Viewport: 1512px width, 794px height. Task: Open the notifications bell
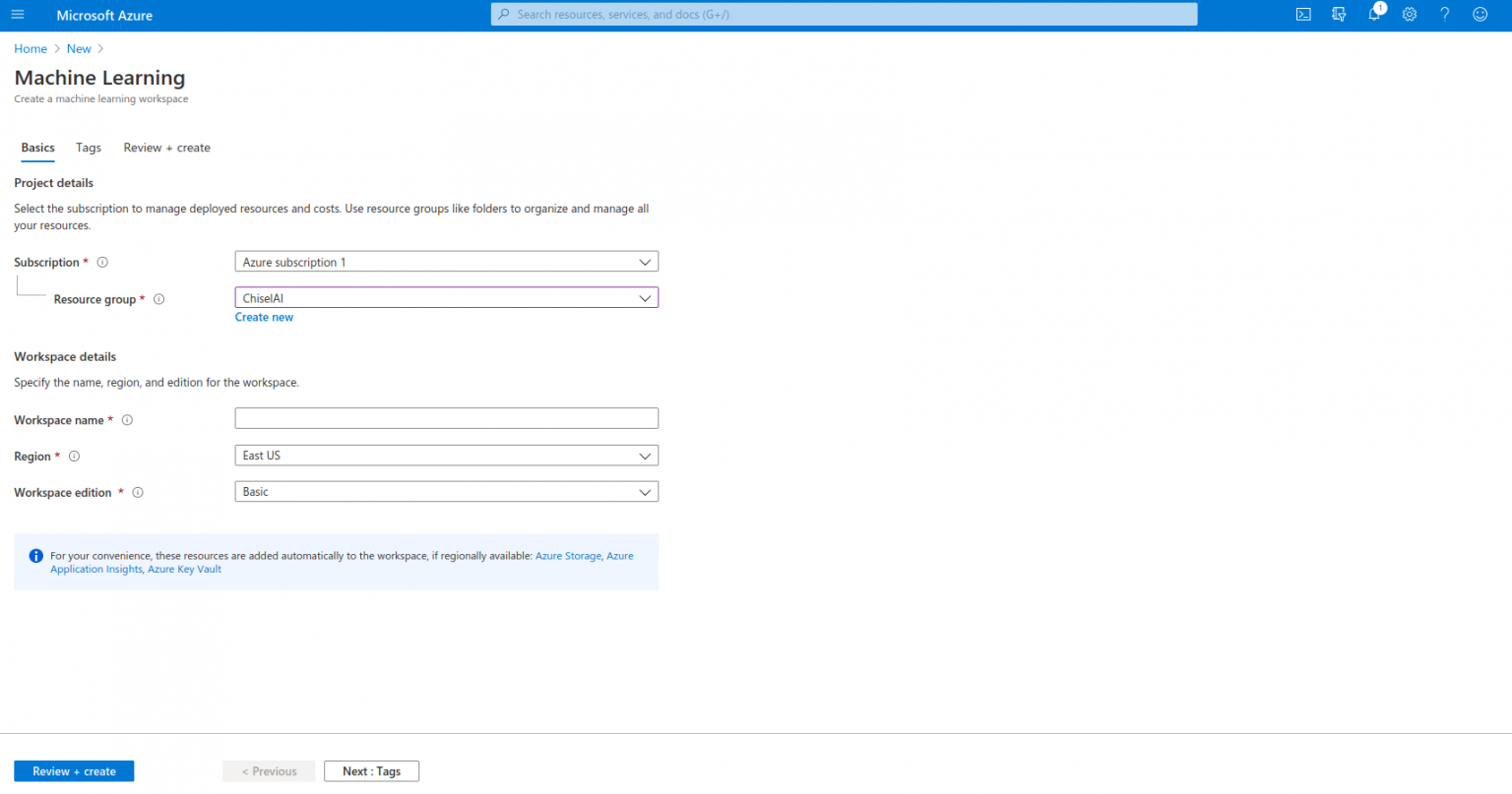[1374, 15]
